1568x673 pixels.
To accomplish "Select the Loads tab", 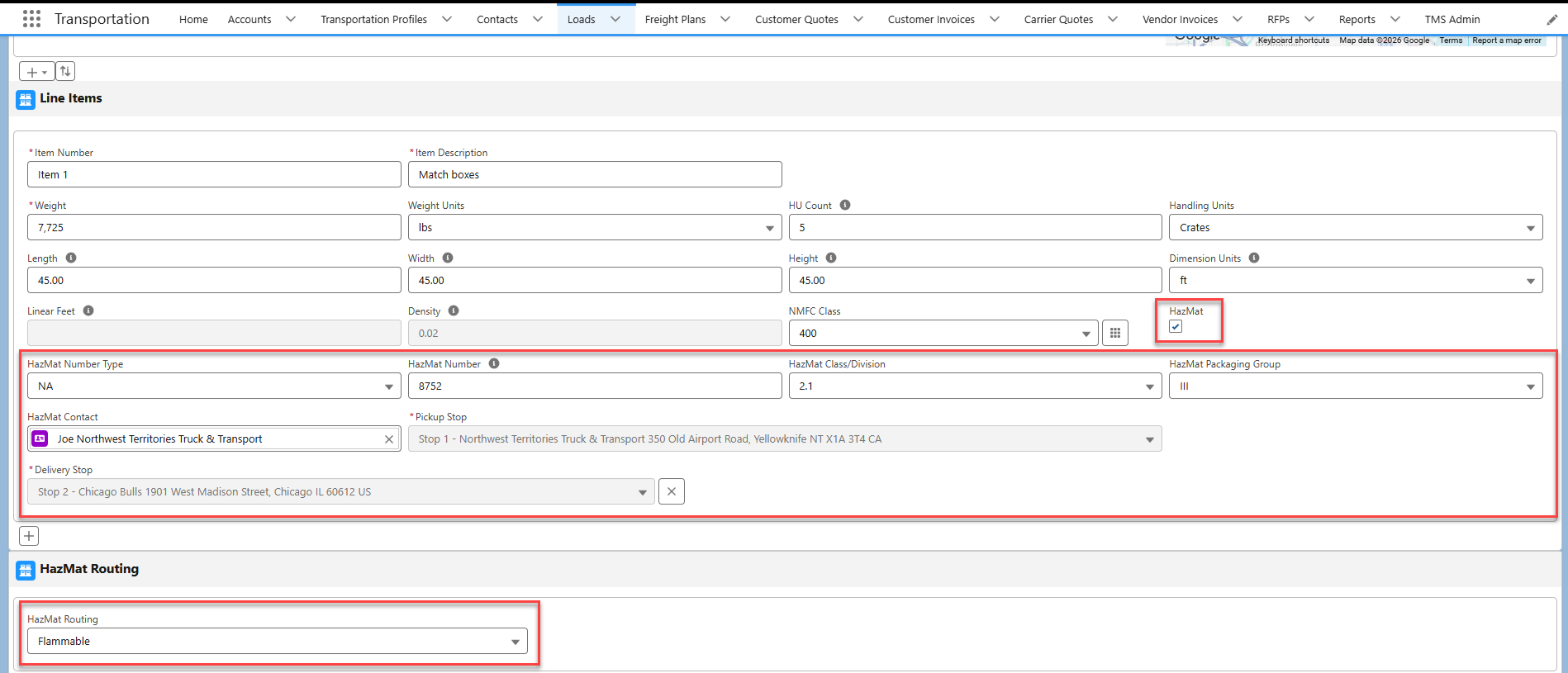I will pos(581,19).
